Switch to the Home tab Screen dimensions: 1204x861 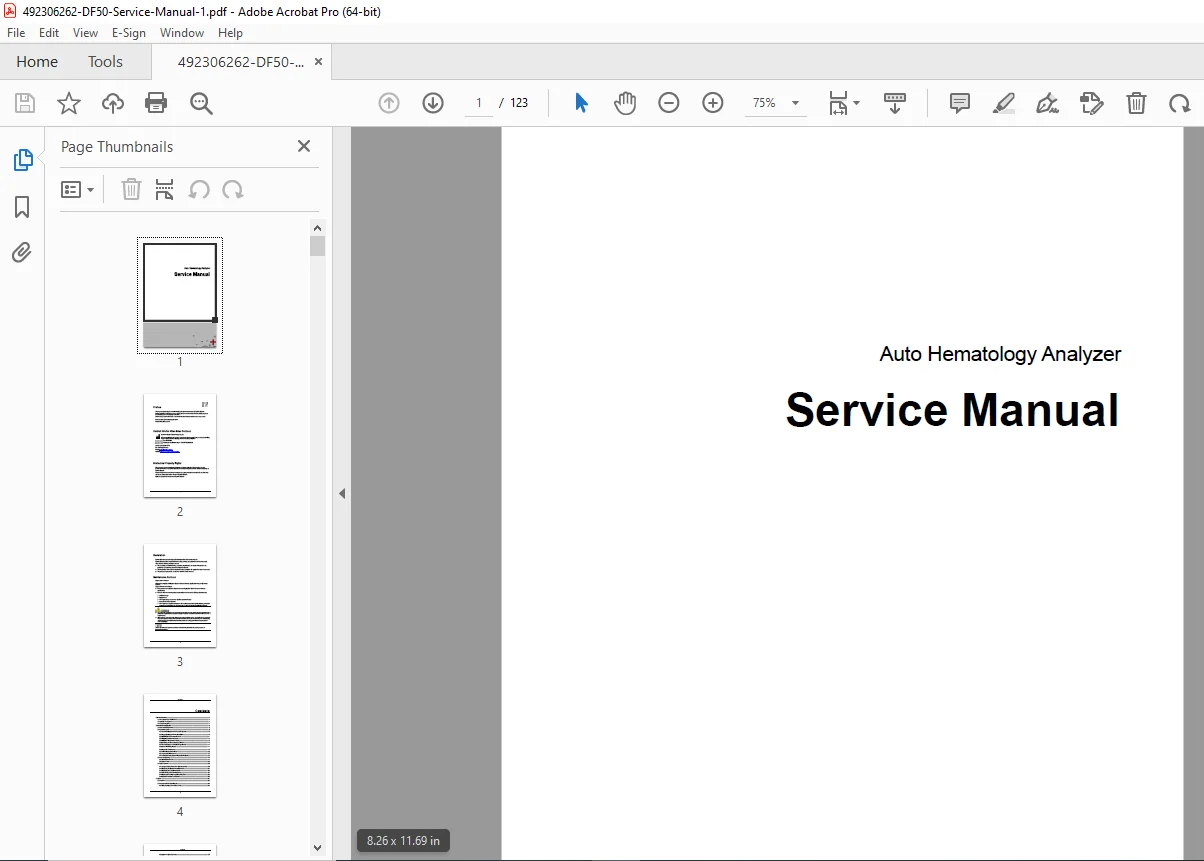(37, 62)
